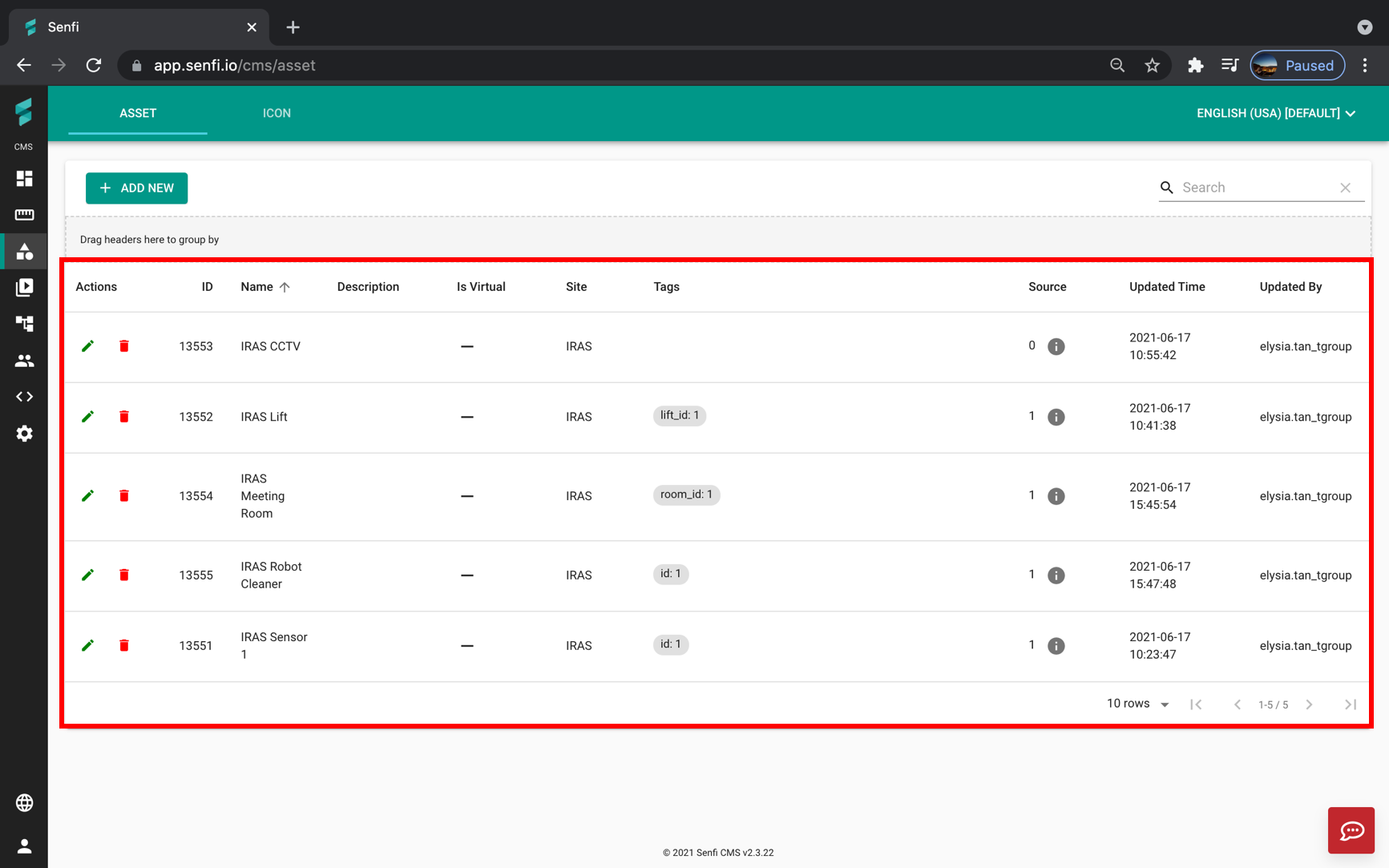Open a new browser tab
The image size is (1389, 868).
[293, 27]
